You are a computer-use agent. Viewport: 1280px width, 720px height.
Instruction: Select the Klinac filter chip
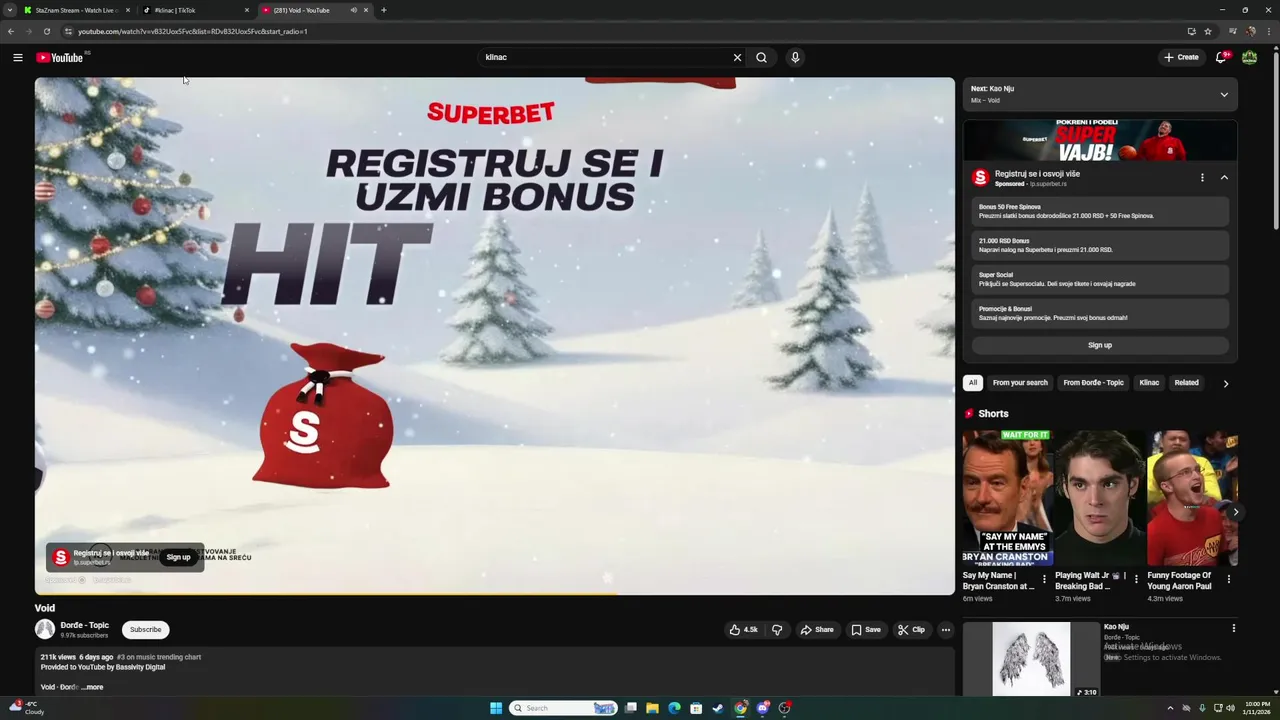tap(1149, 383)
